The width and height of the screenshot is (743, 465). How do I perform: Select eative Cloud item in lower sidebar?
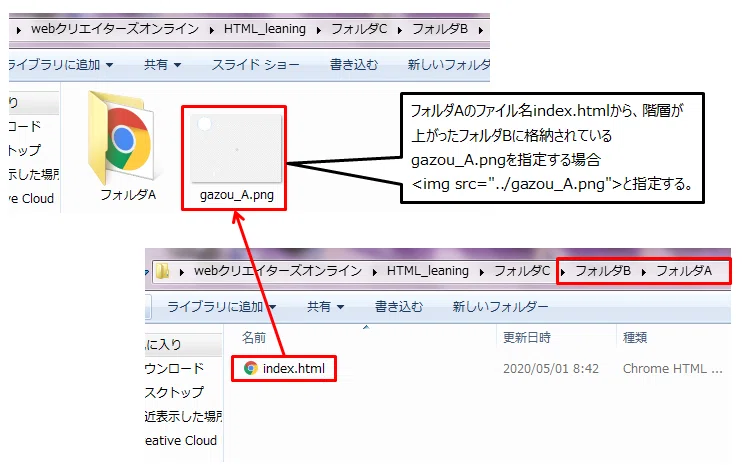tap(181, 440)
